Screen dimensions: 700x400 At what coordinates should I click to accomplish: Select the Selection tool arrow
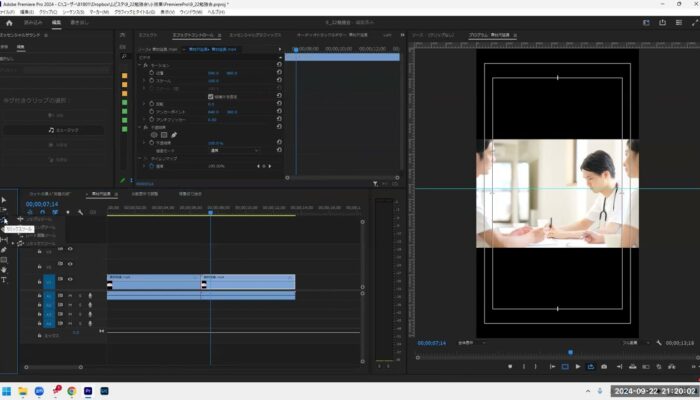click(x=4, y=200)
